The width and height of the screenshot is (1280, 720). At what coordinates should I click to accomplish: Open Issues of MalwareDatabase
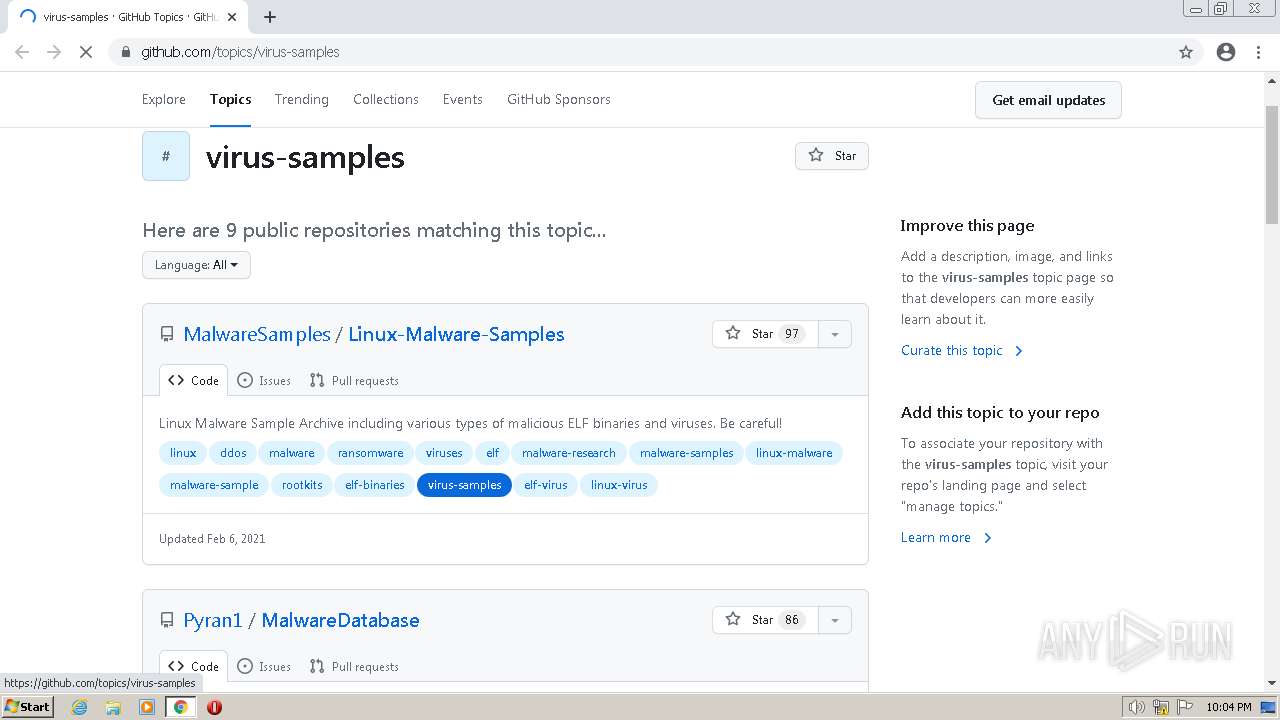pyautogui.click(x=264, y=666)
